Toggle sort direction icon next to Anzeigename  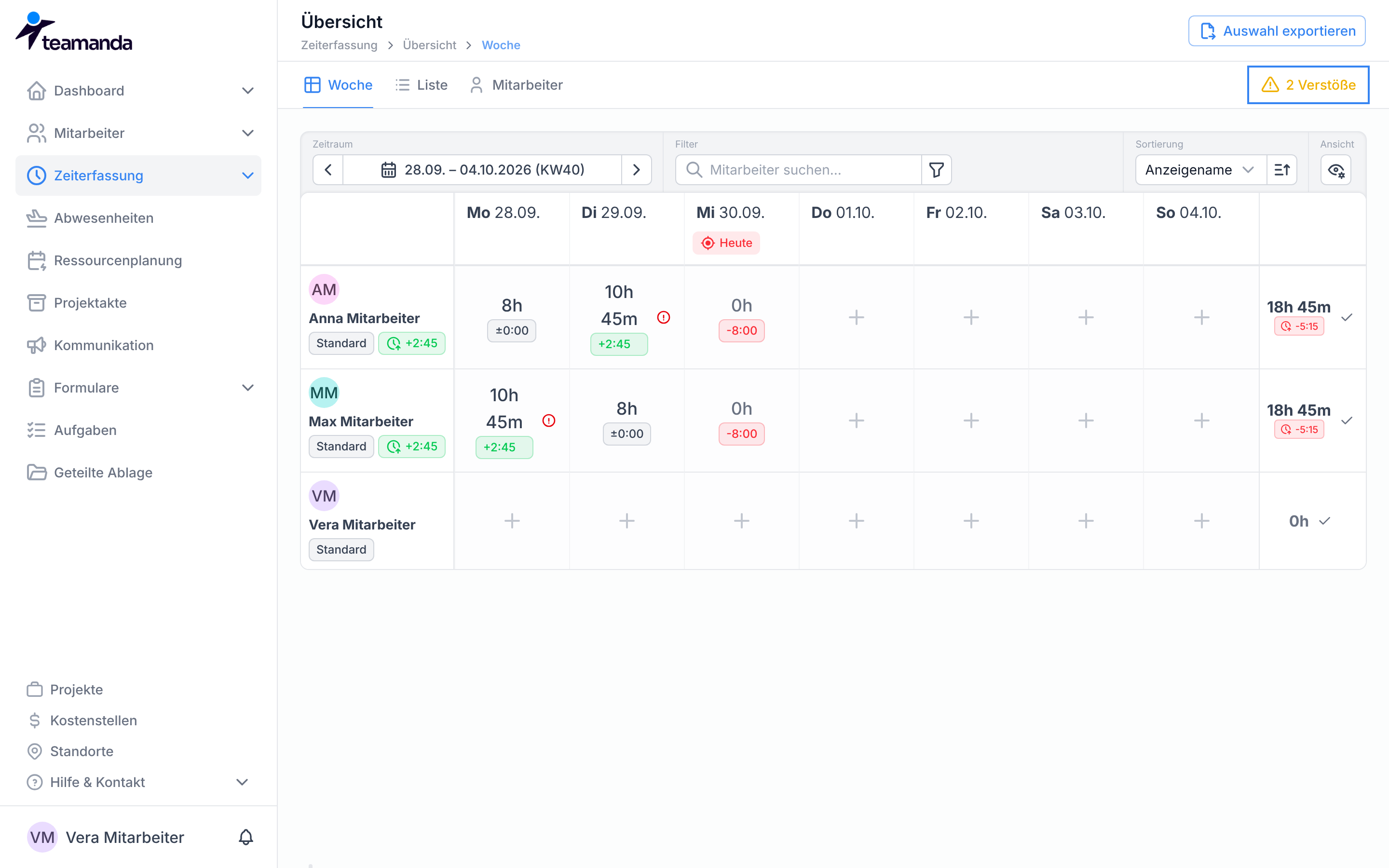[1281, 170]
